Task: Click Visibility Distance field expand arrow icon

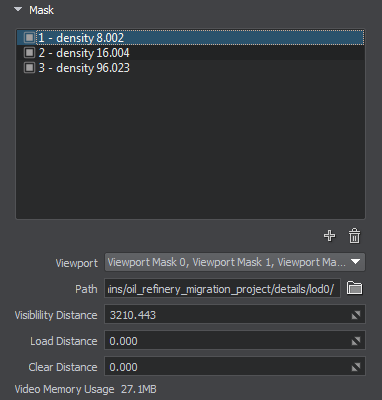Action: pos(356,315)
